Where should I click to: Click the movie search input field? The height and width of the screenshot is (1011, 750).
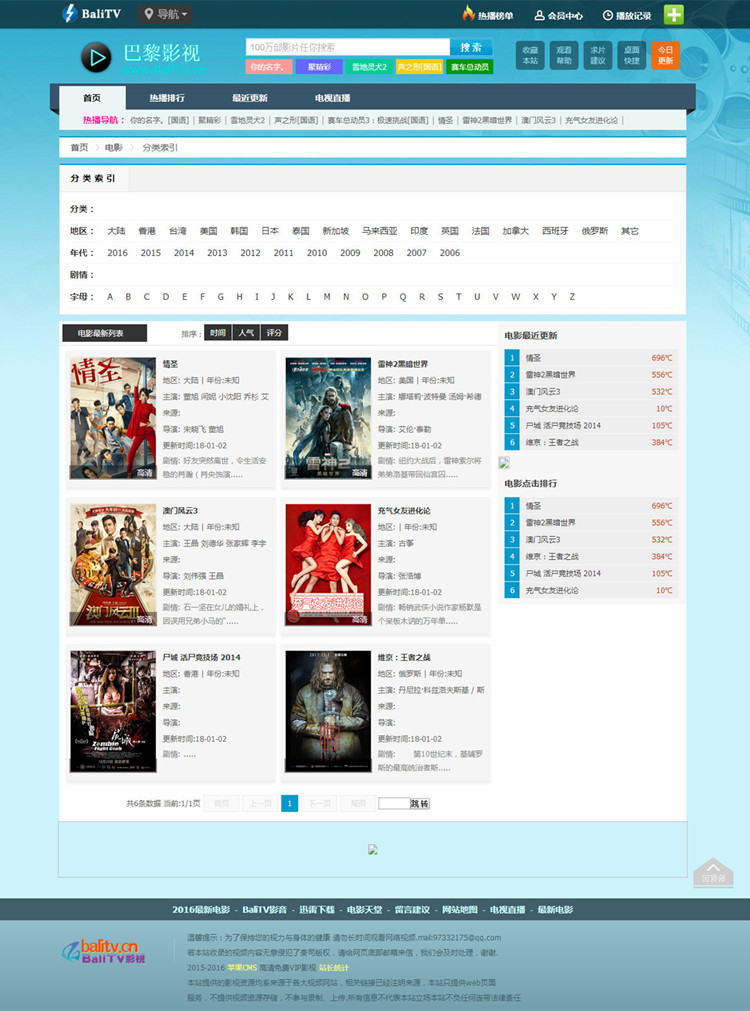(347, 47)
